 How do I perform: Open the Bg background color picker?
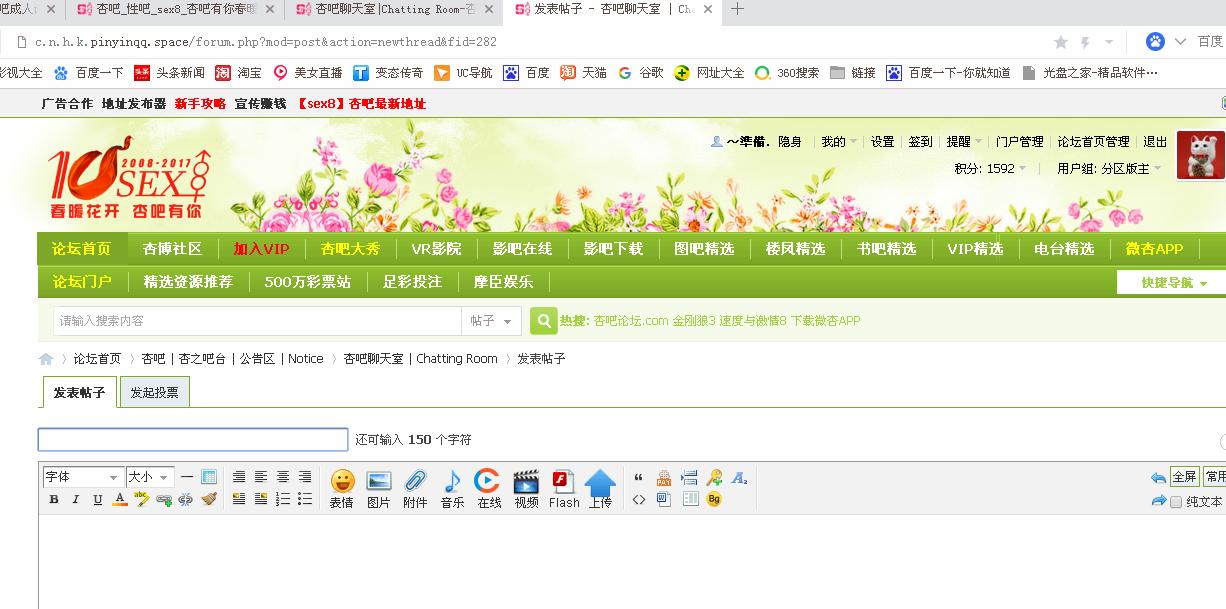[x=714, y=499]
